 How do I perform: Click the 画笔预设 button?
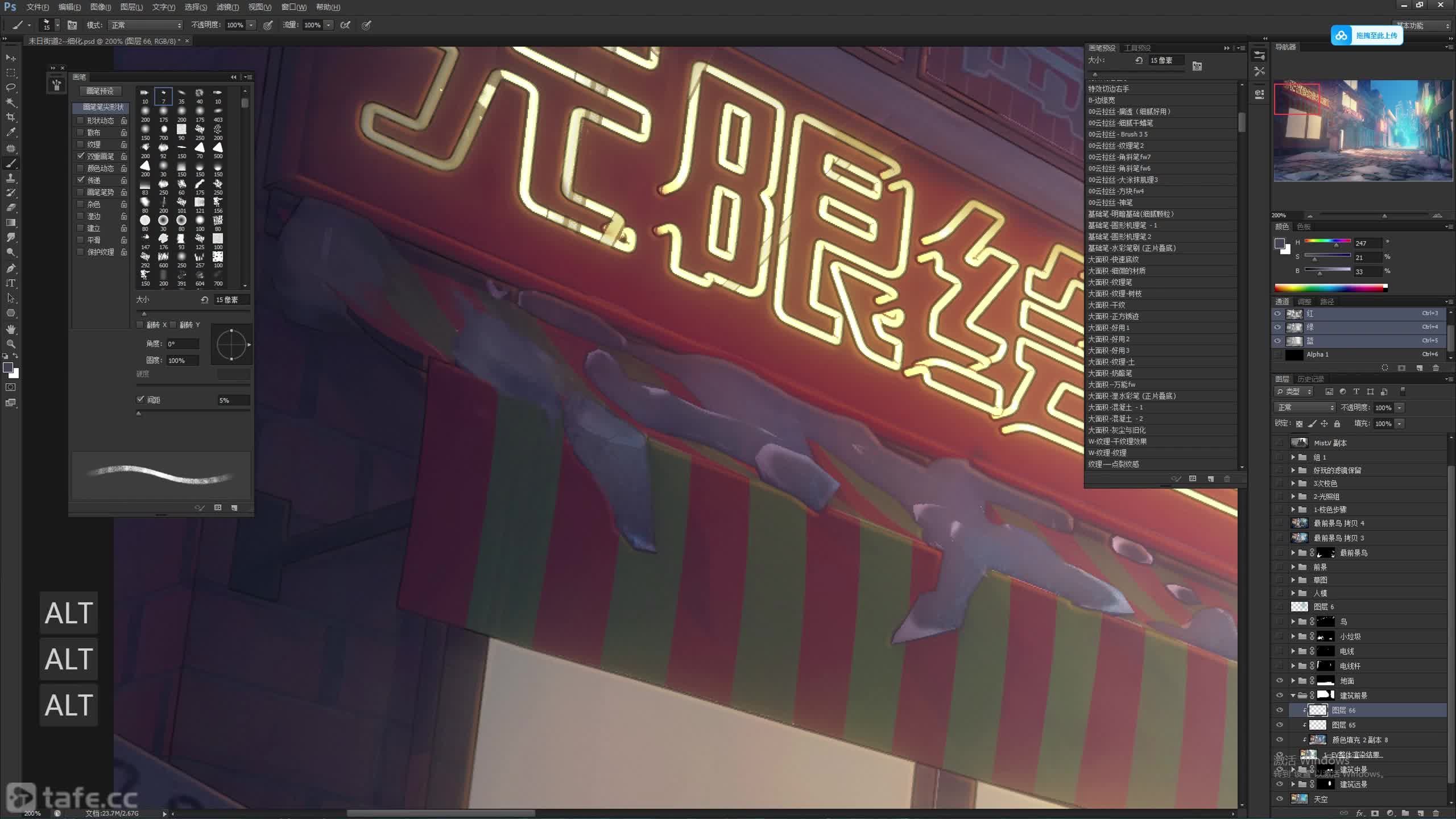(x=100, y=91)
